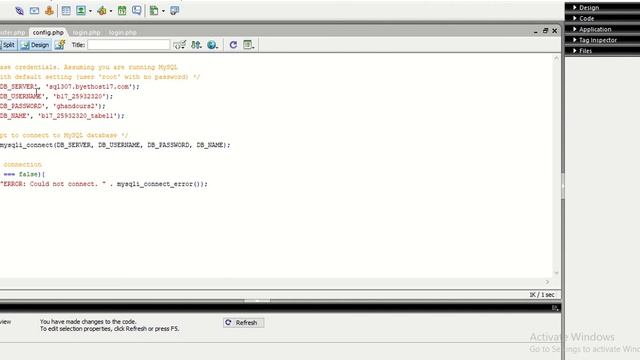This screenshot has height=360, width=640.
Task: Click the '1K / 1 sec' status text
Action: 542,295
